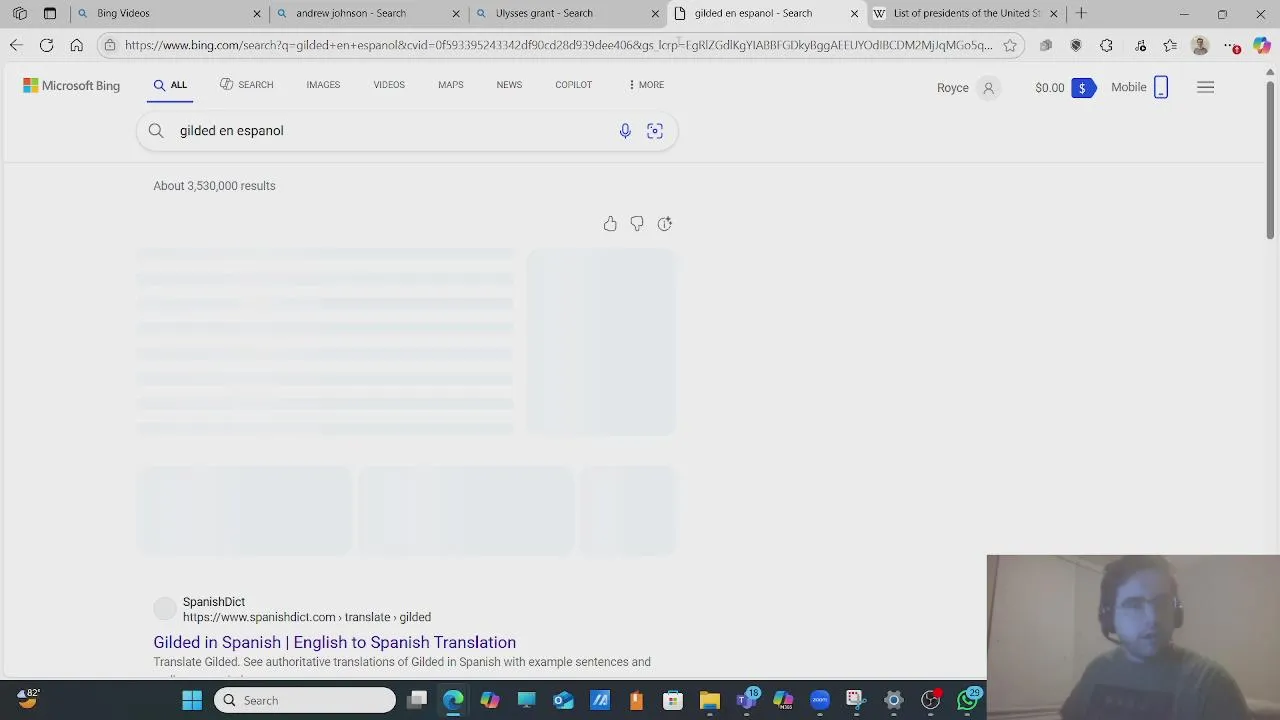Click 'About 3,530,000 results' text
Screen dimensions: 1280x720
[214, 186]
